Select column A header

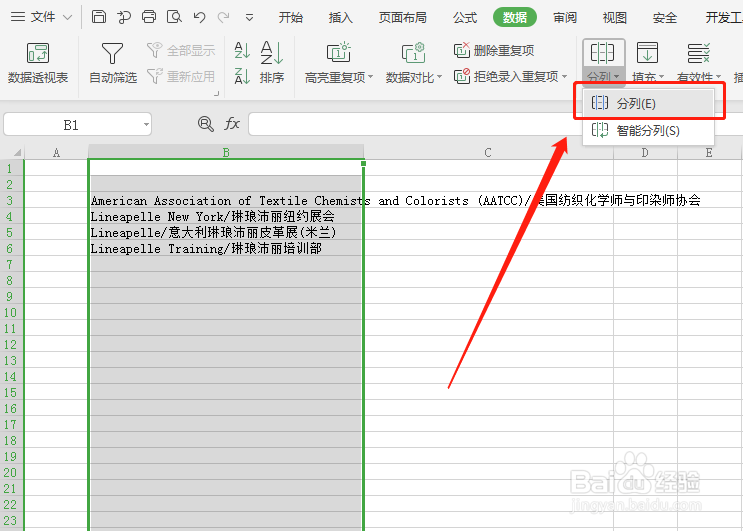(56, 153)
